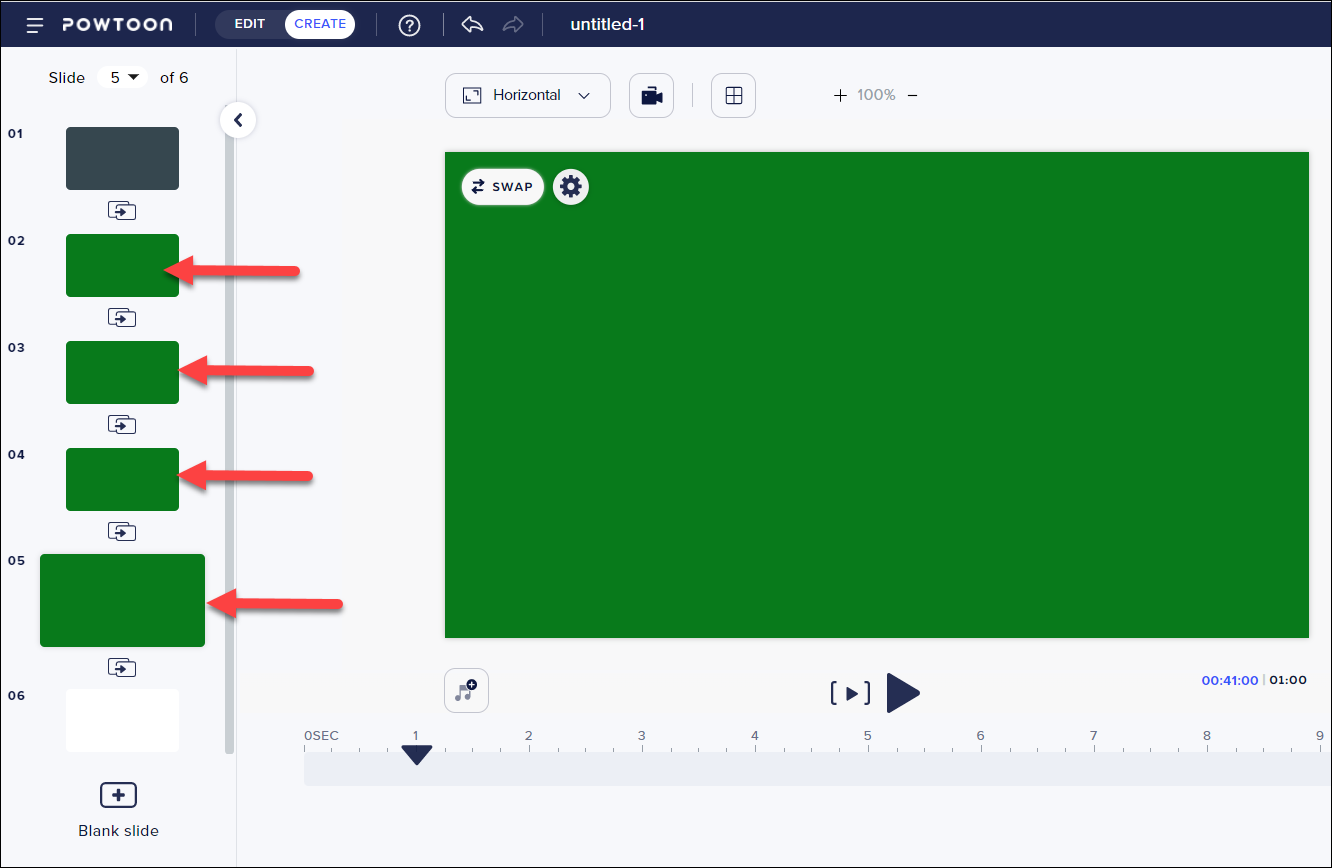This screenshot has height=868, width=1332.
Task: Open the Horizontal aspect ratio dropdown
Action: tap(527, 96)
